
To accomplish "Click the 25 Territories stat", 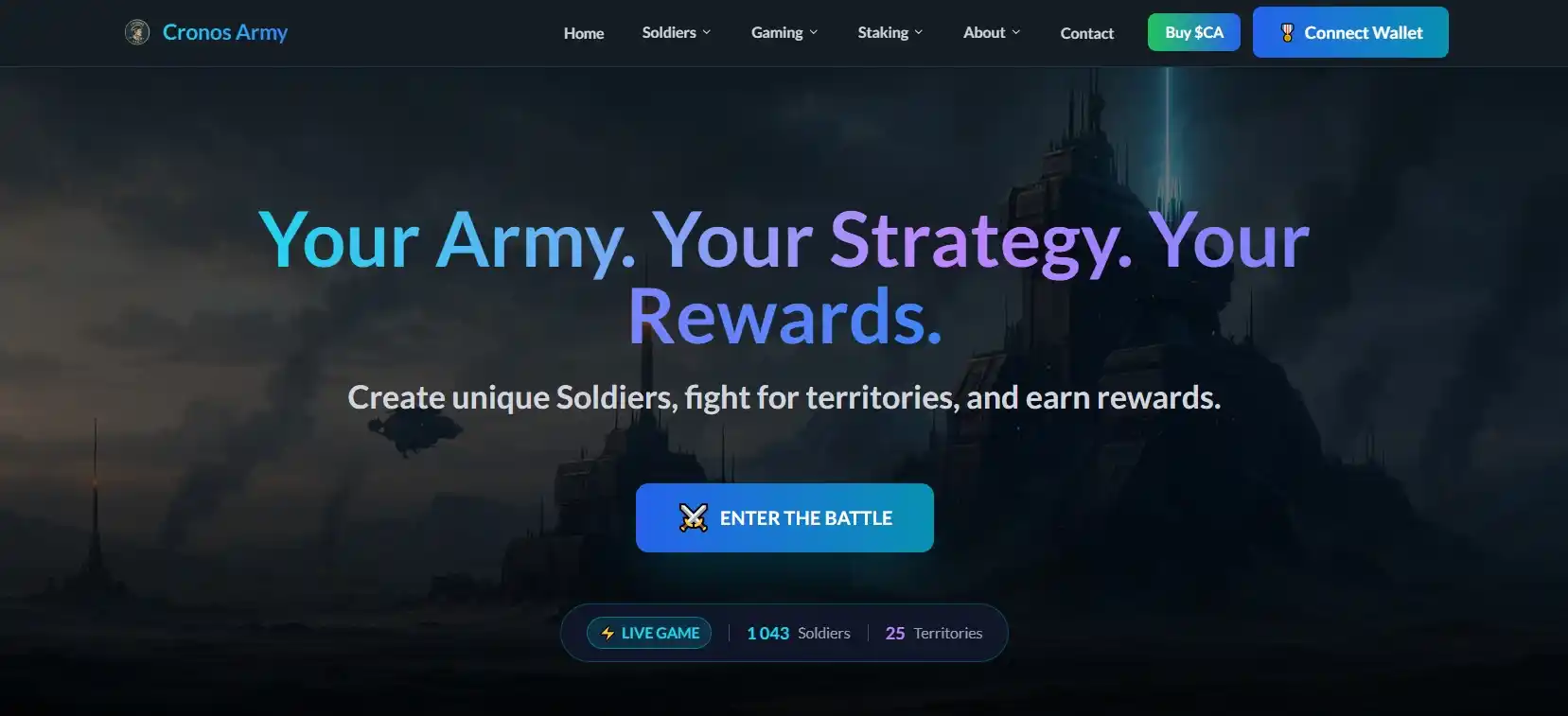I will [934, 633].
